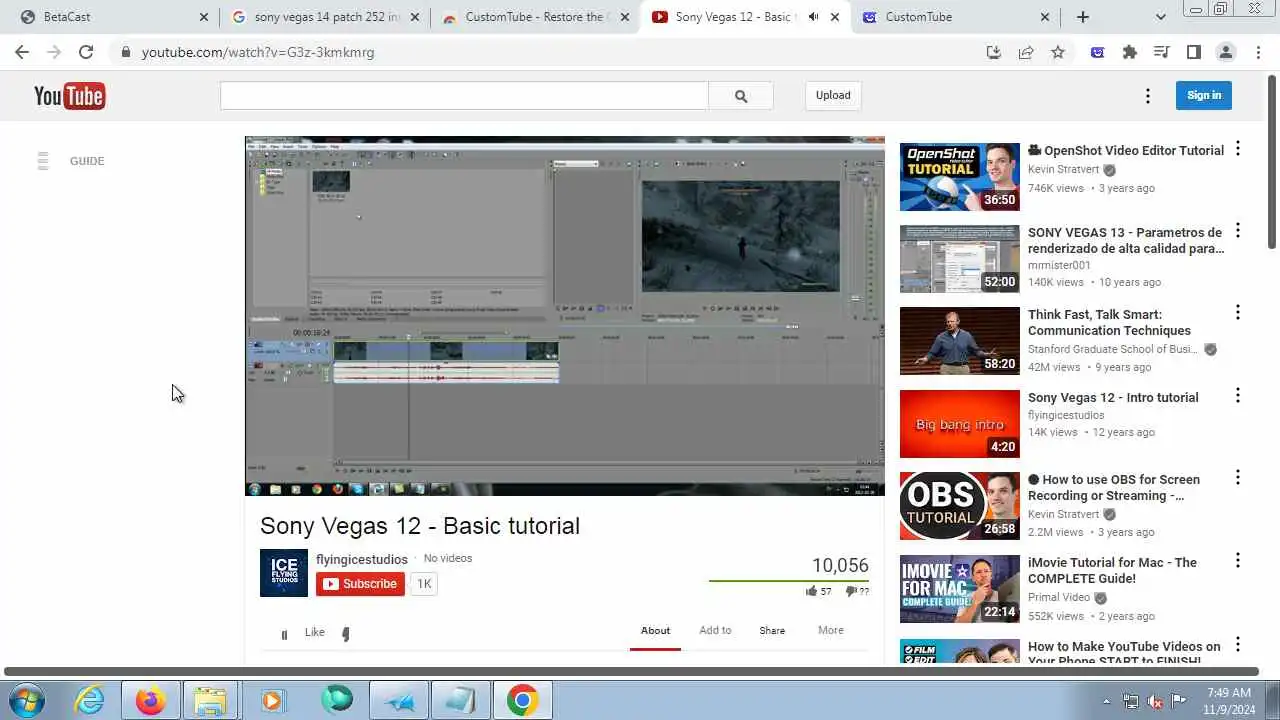The image size is (1280, 720).
Task: Subscribe to flyingicestudios
Action: tap(360, 584)
